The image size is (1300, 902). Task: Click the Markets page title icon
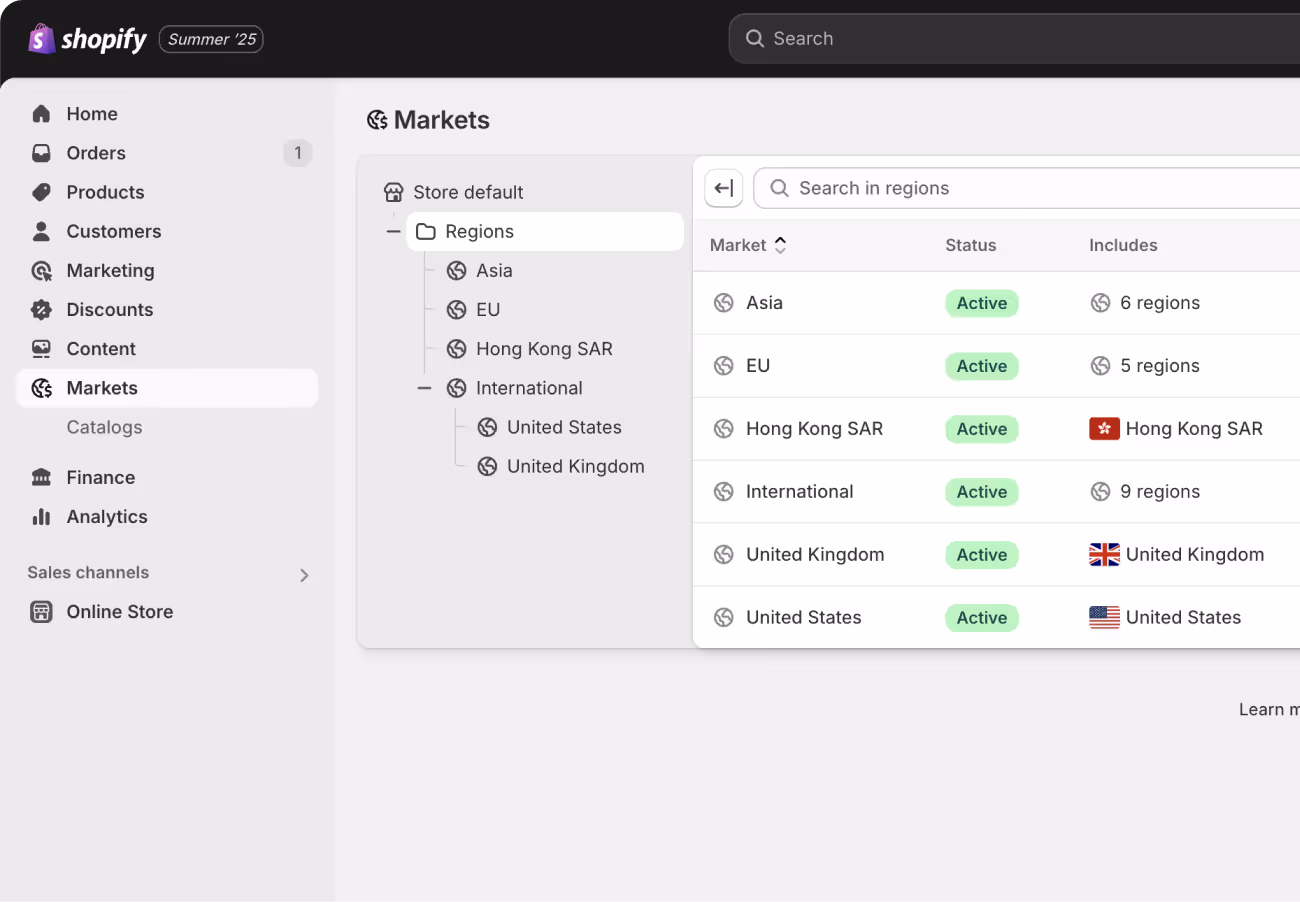pos(377,121)
